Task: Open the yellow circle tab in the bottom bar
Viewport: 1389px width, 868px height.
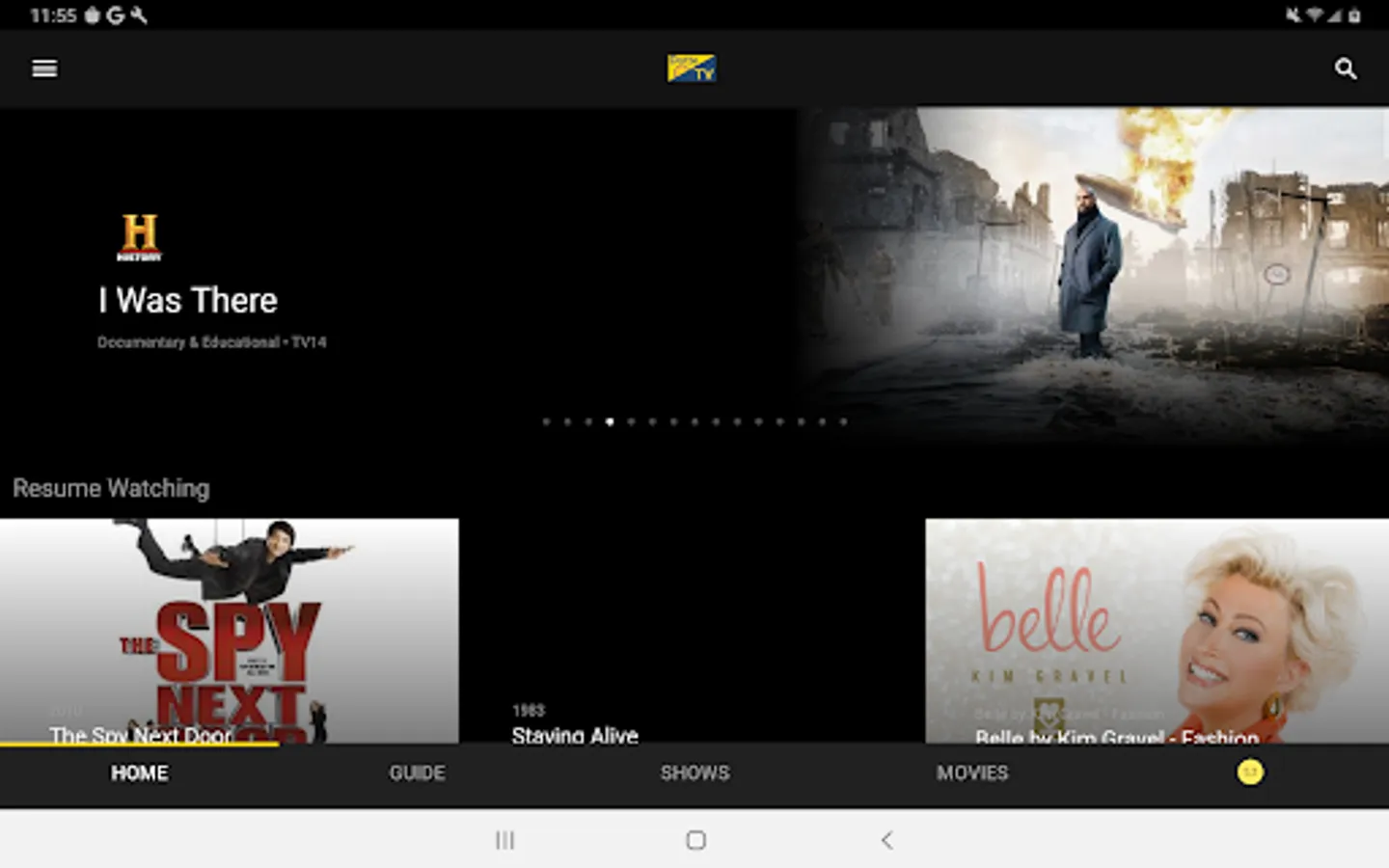Action: click(1250, 773)
